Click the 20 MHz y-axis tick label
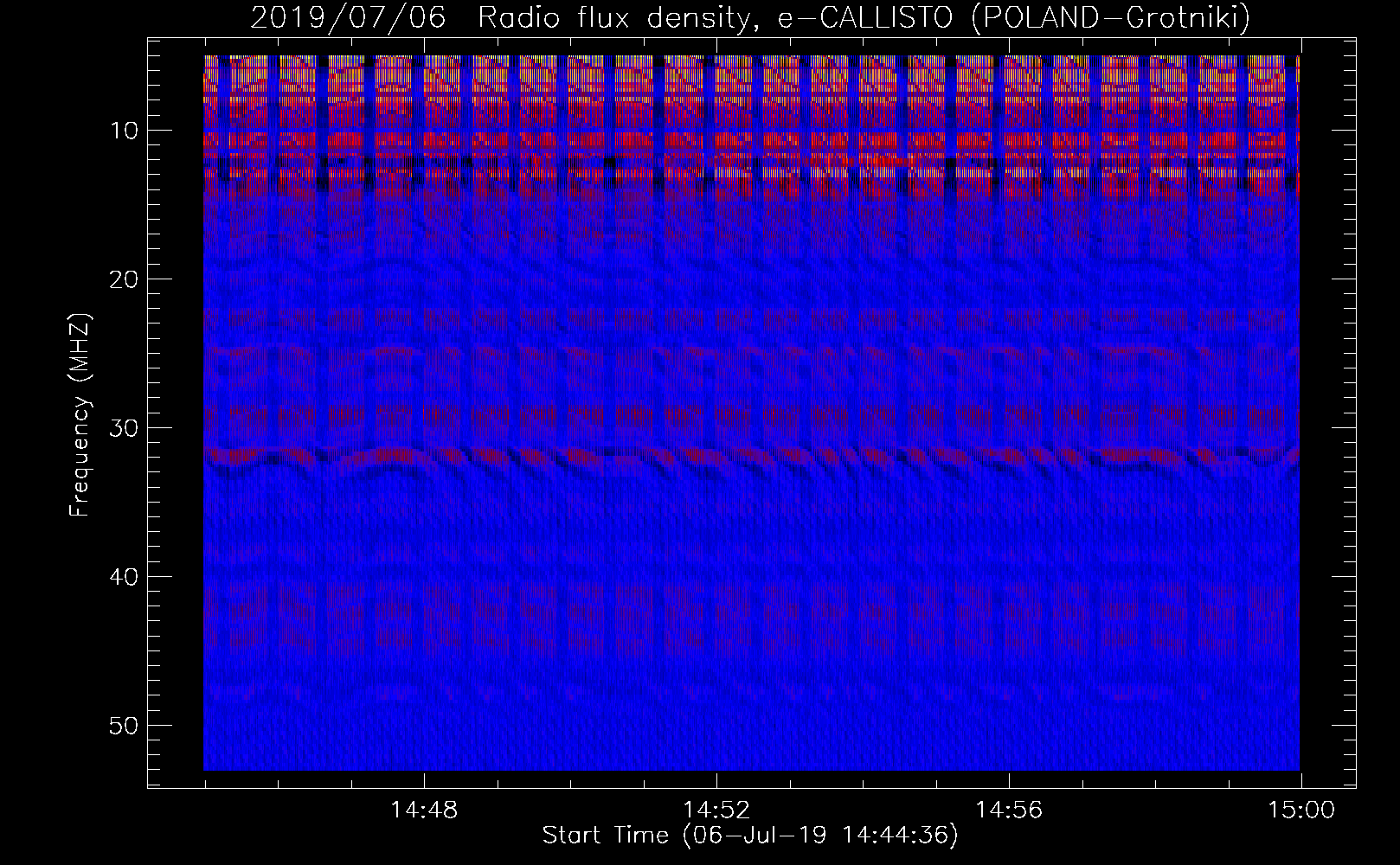This screenshot has width=1400, height=865. (x=125, y=279)
